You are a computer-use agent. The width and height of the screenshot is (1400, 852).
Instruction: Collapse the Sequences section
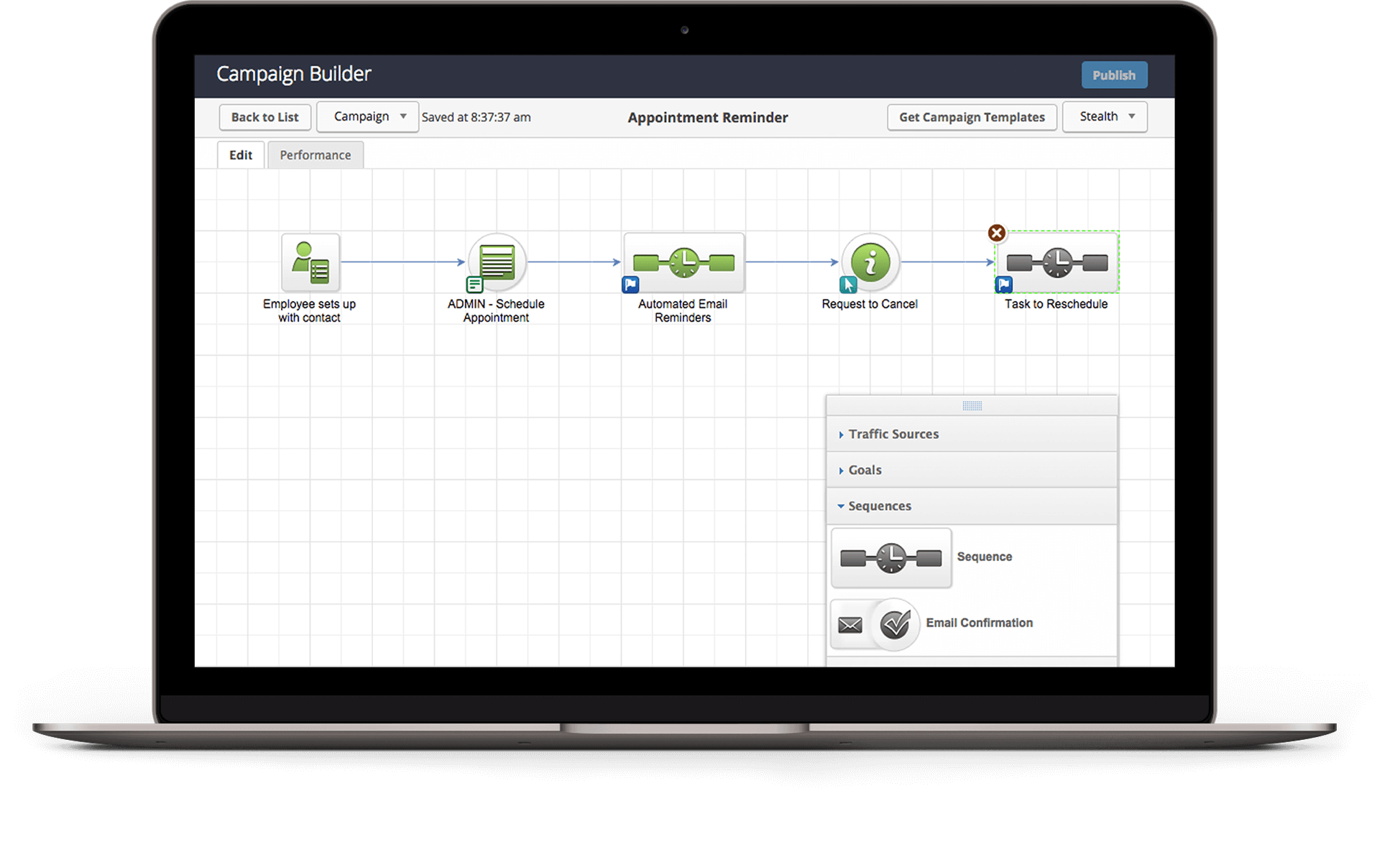[x=879, y=506]
